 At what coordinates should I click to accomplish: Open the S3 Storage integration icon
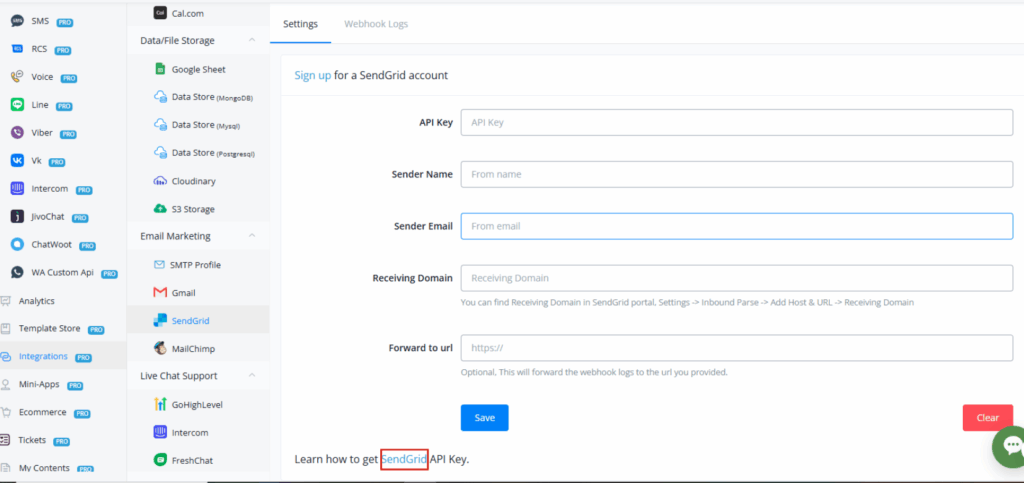[x=160, y=209]
